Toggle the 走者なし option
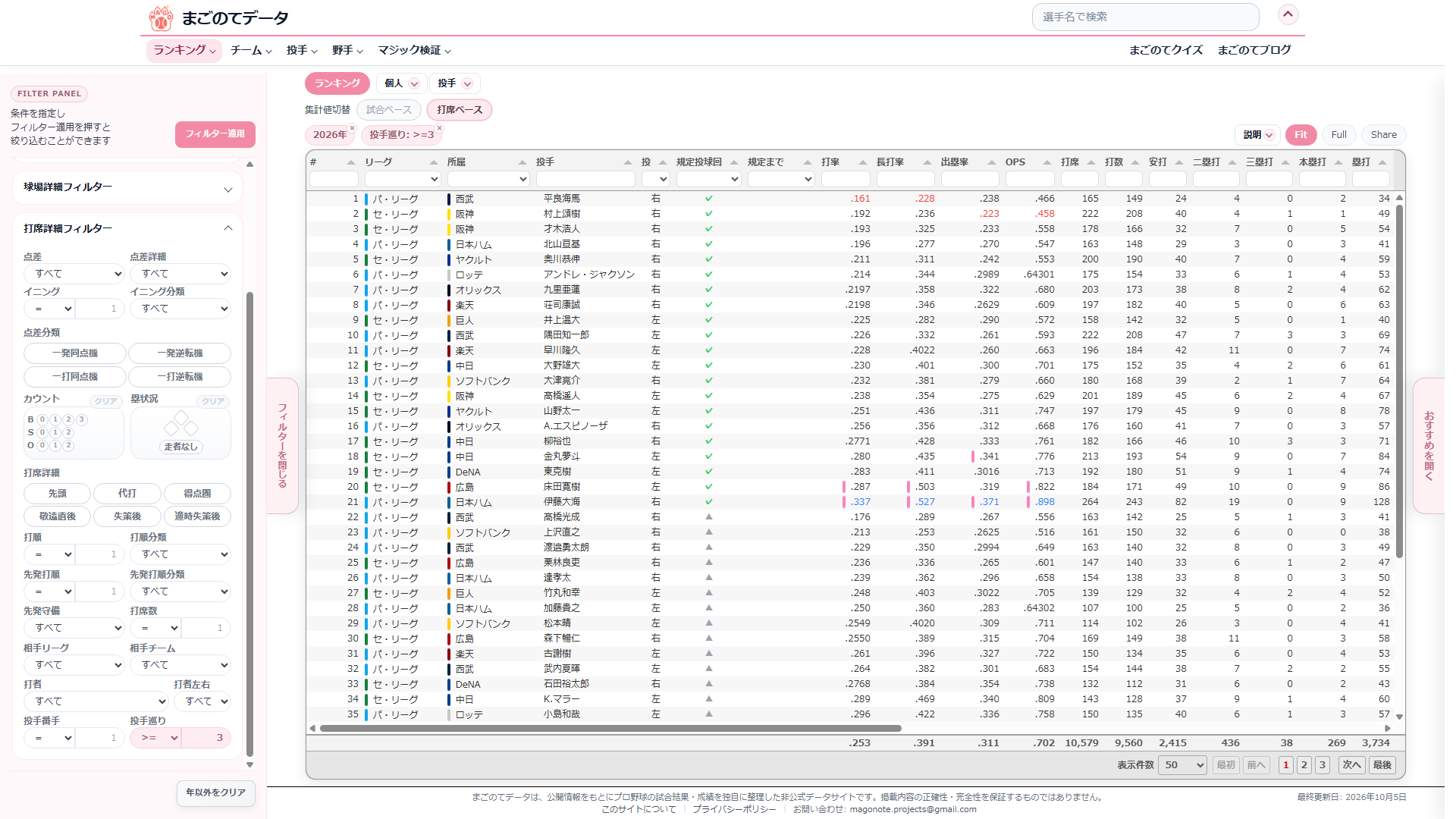The height and width of the screenshot is (819, 1456). pyautogui.click(x=181, y=447)
